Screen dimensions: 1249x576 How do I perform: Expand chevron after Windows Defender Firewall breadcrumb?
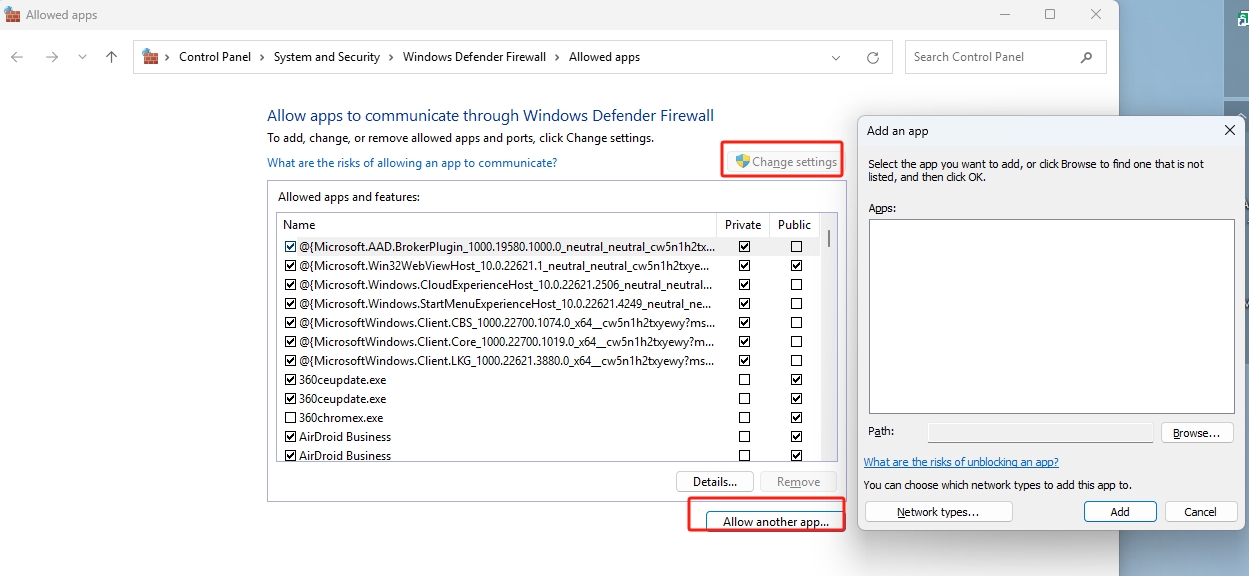coord(558,58)
